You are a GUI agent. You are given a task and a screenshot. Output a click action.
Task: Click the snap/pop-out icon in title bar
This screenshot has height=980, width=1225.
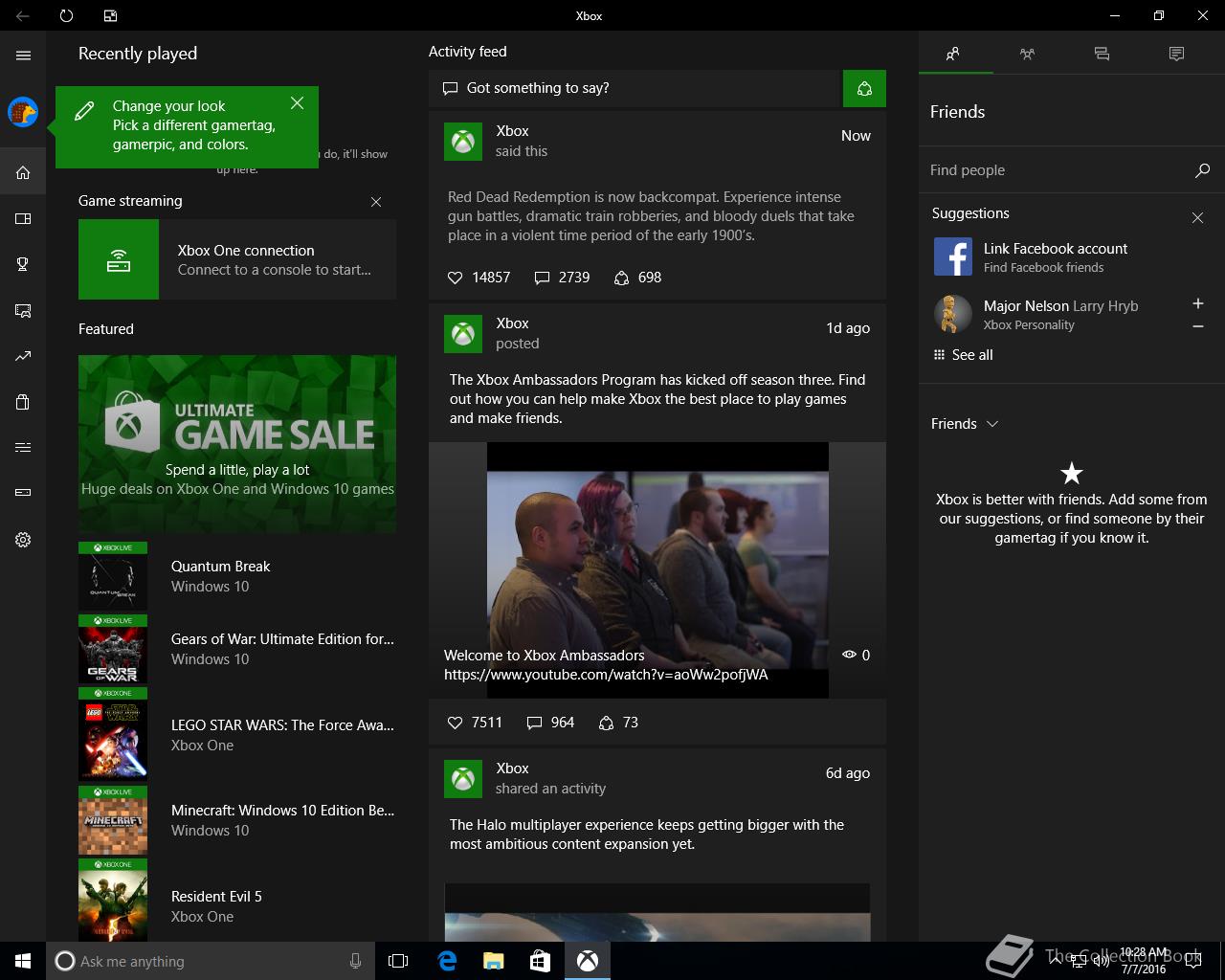click(110, 15)
